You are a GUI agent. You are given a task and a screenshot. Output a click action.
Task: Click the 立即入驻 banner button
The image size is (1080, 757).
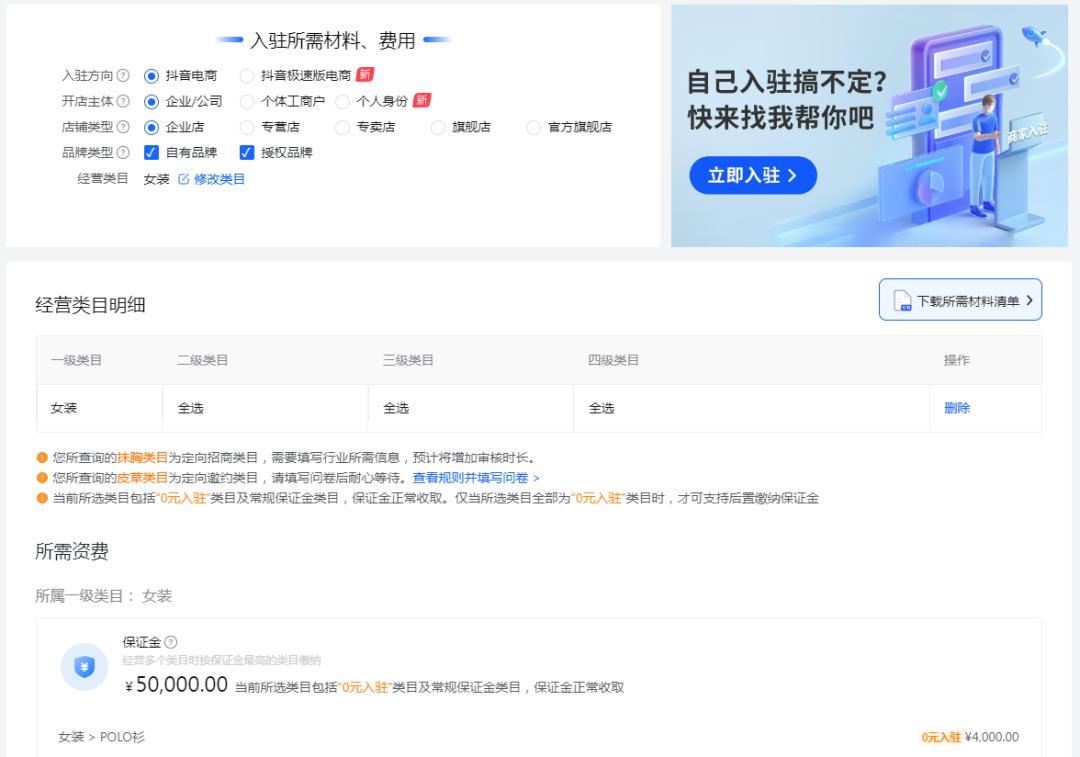click(x=753, y=175)
